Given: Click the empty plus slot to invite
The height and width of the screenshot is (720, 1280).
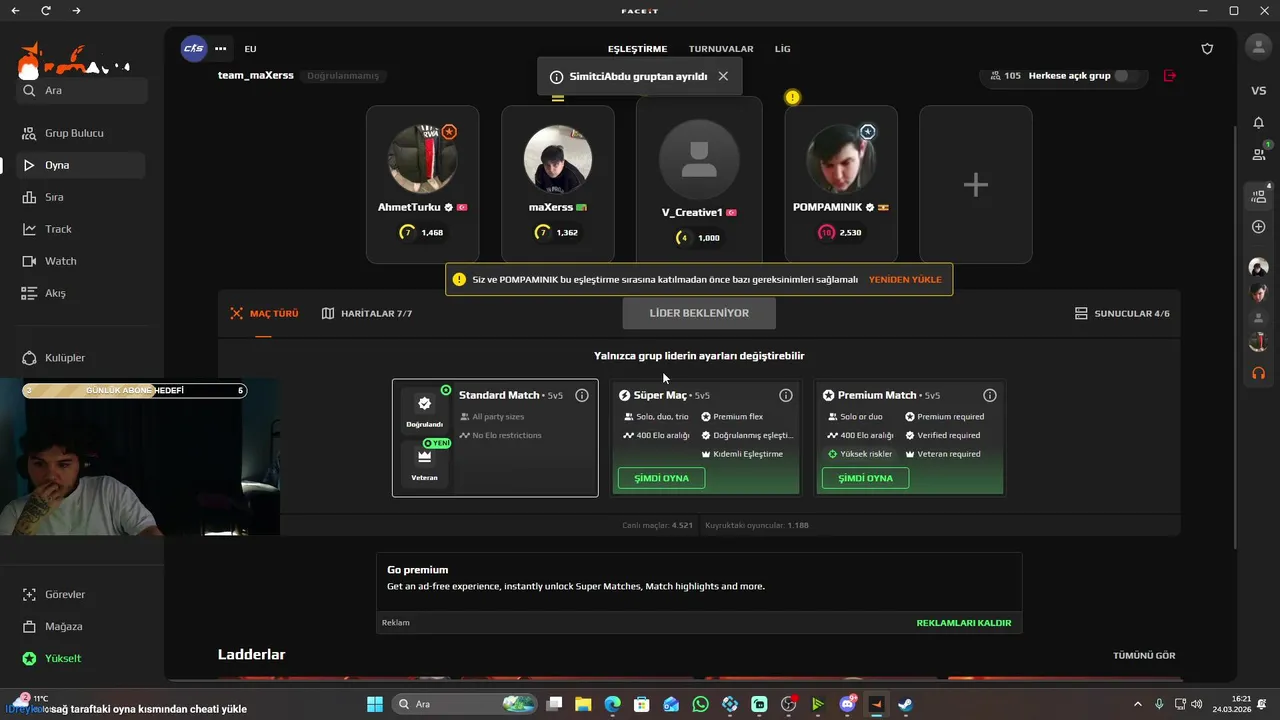Looking at the screenshot, I should (976, 185).
